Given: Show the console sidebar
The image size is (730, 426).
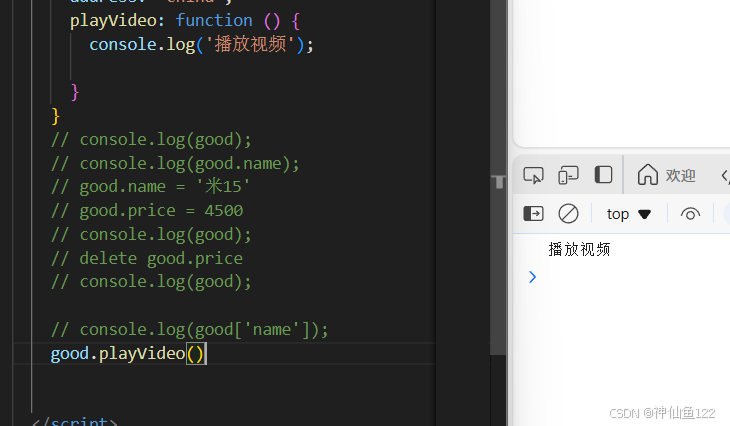Looking at the screenshot, I should [x=533, y=214].
